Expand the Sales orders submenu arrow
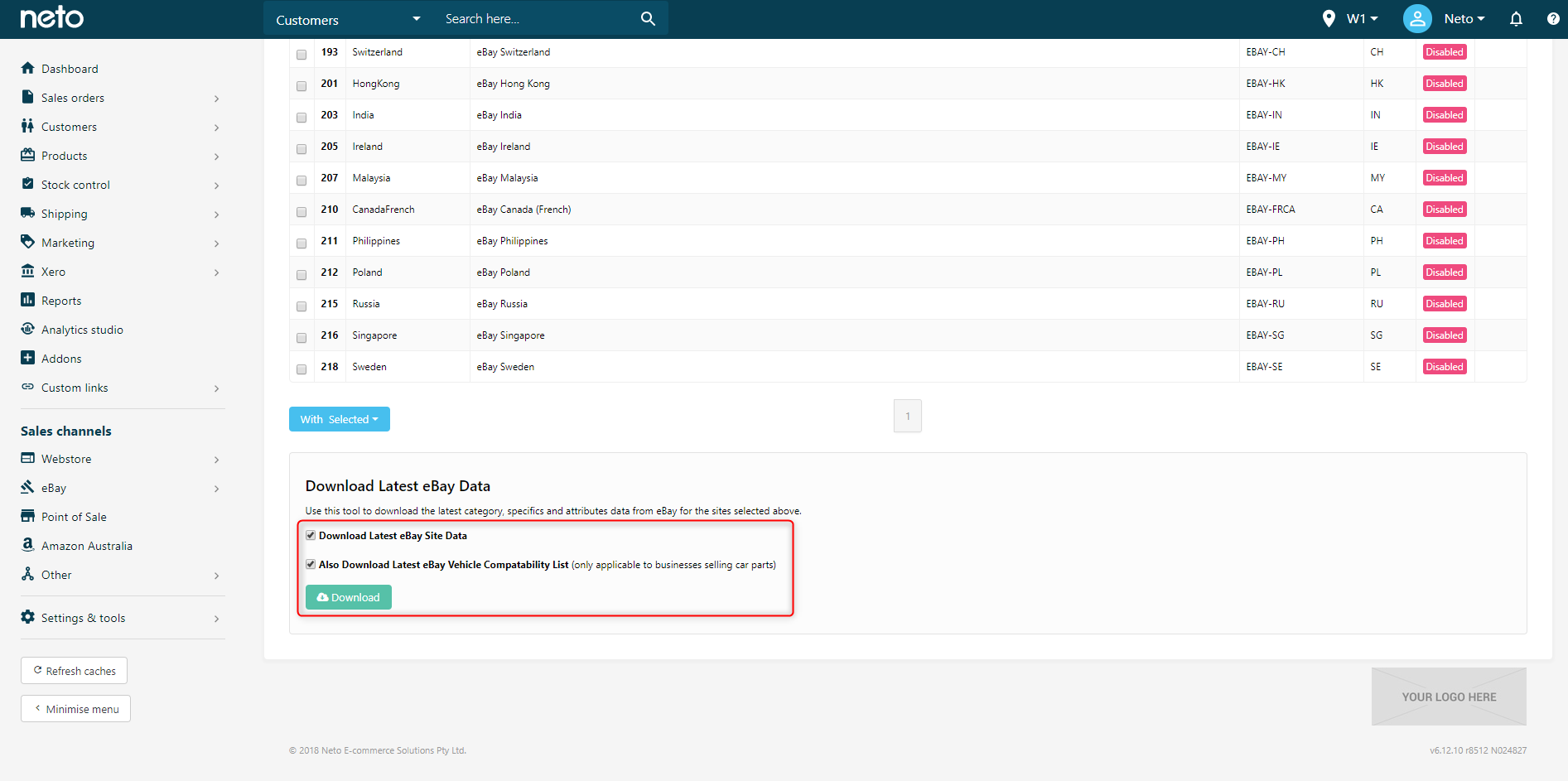The height and width of the screenshot is (781, 1568). click(x=216, y=99)
